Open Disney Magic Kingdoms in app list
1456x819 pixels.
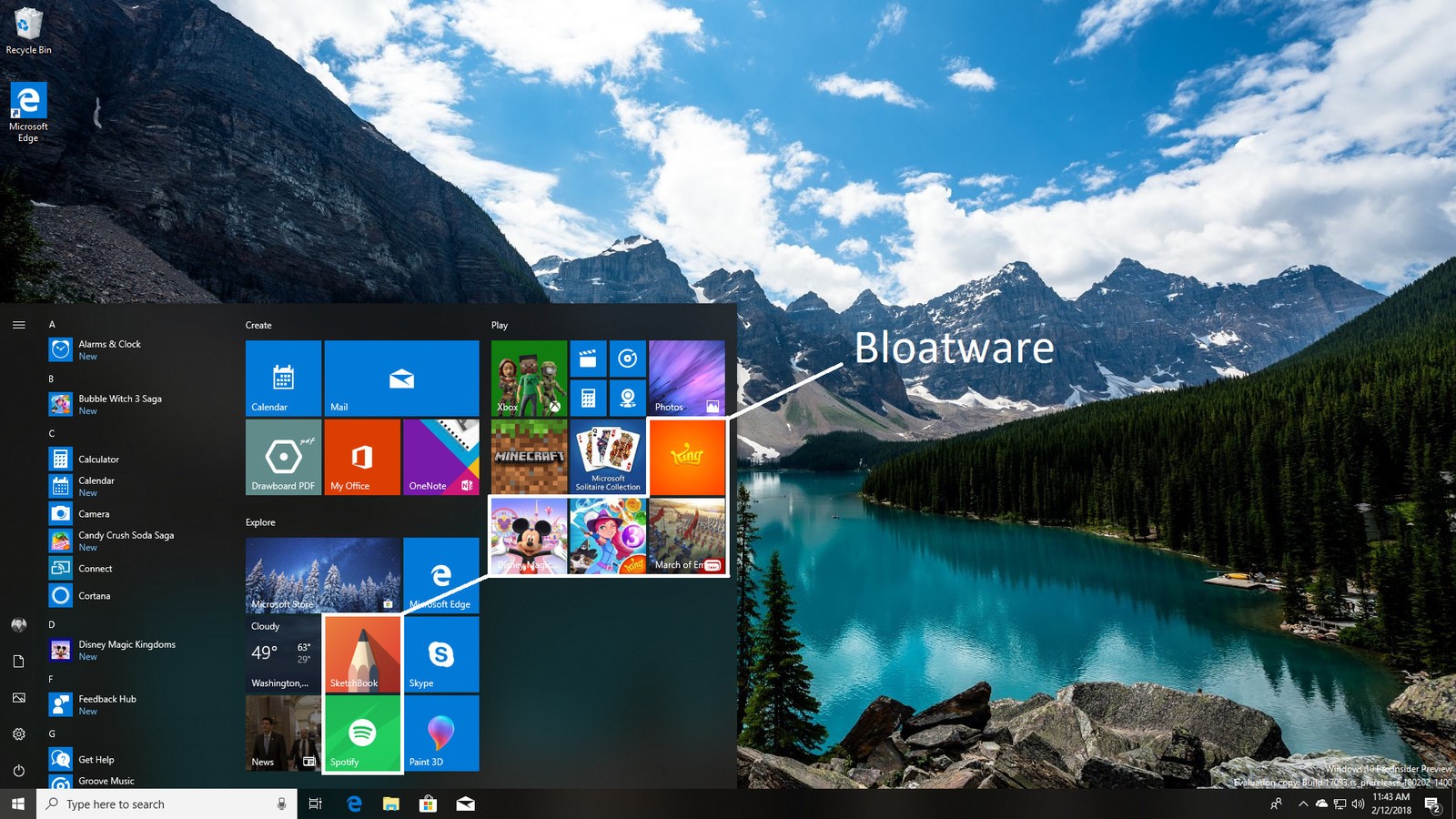pyautogui.click(x=136, y=650)
